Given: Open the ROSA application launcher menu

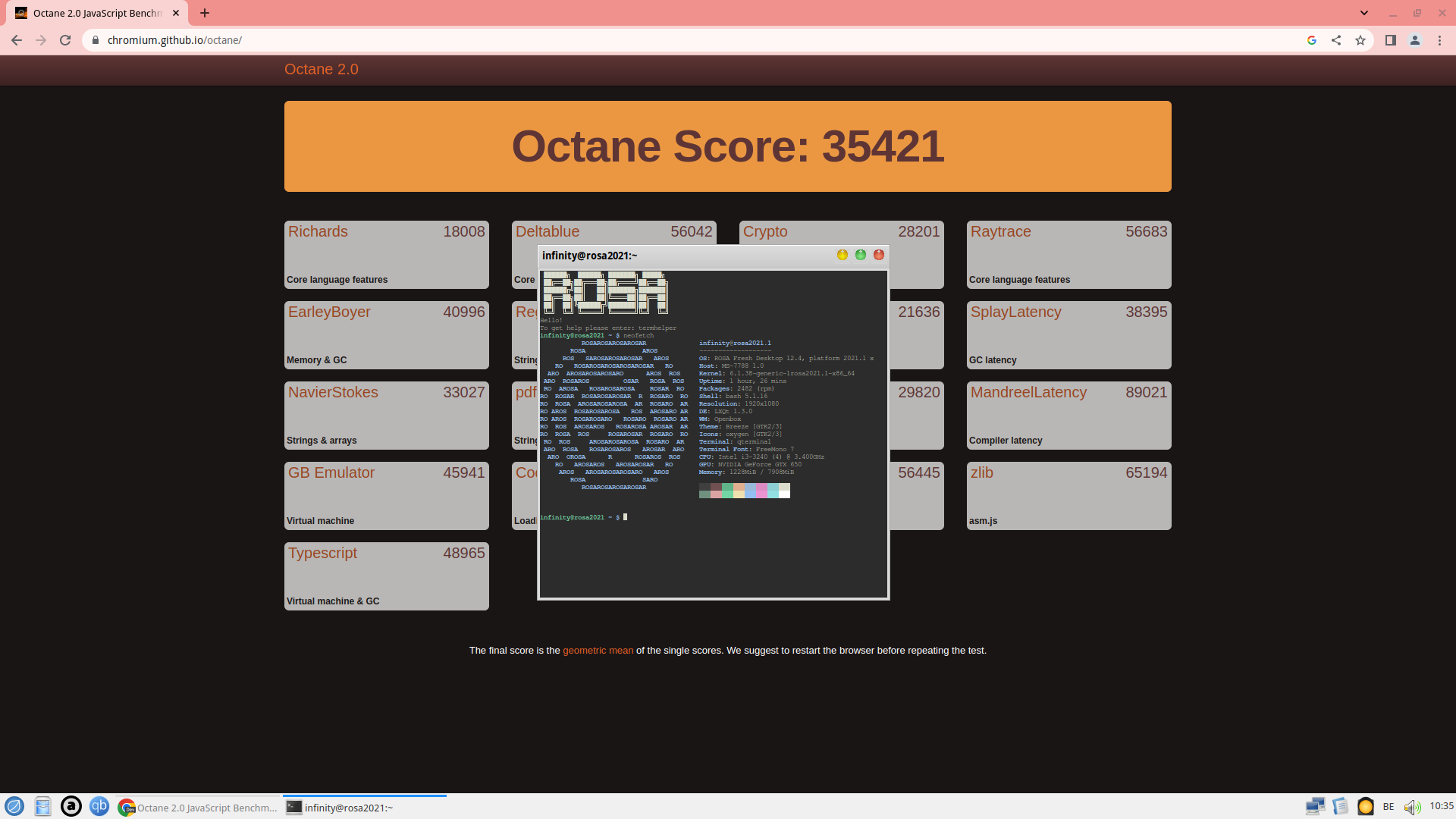Looking at the screenshot, I should [x=14, y=807].
